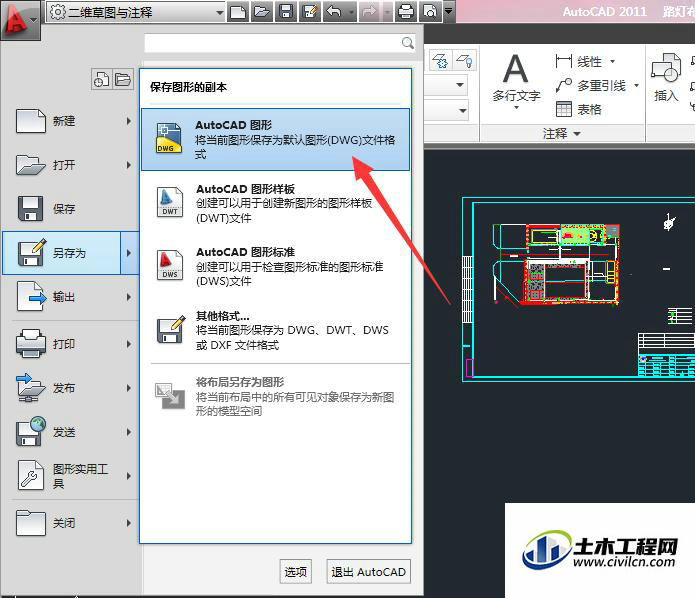Click the Save floppy icon in quick access toolbar
695x598 pixels.
coord(286,12)
